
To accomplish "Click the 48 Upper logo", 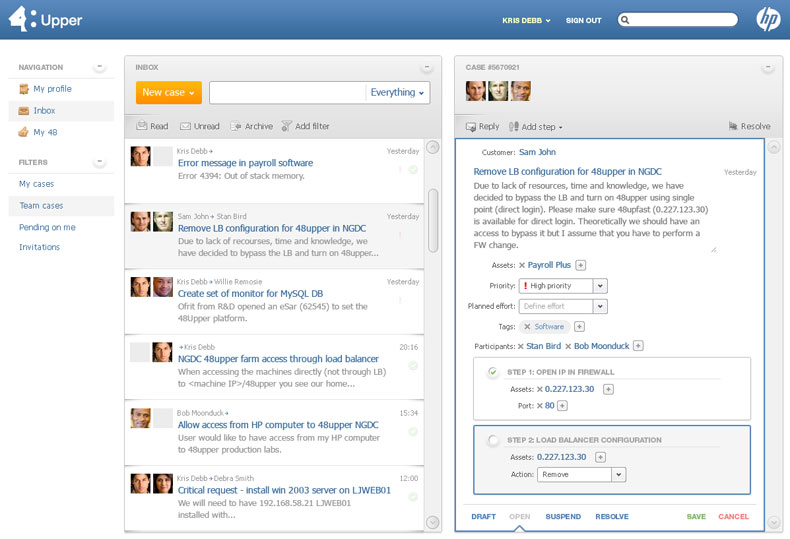I will point(45,19).
